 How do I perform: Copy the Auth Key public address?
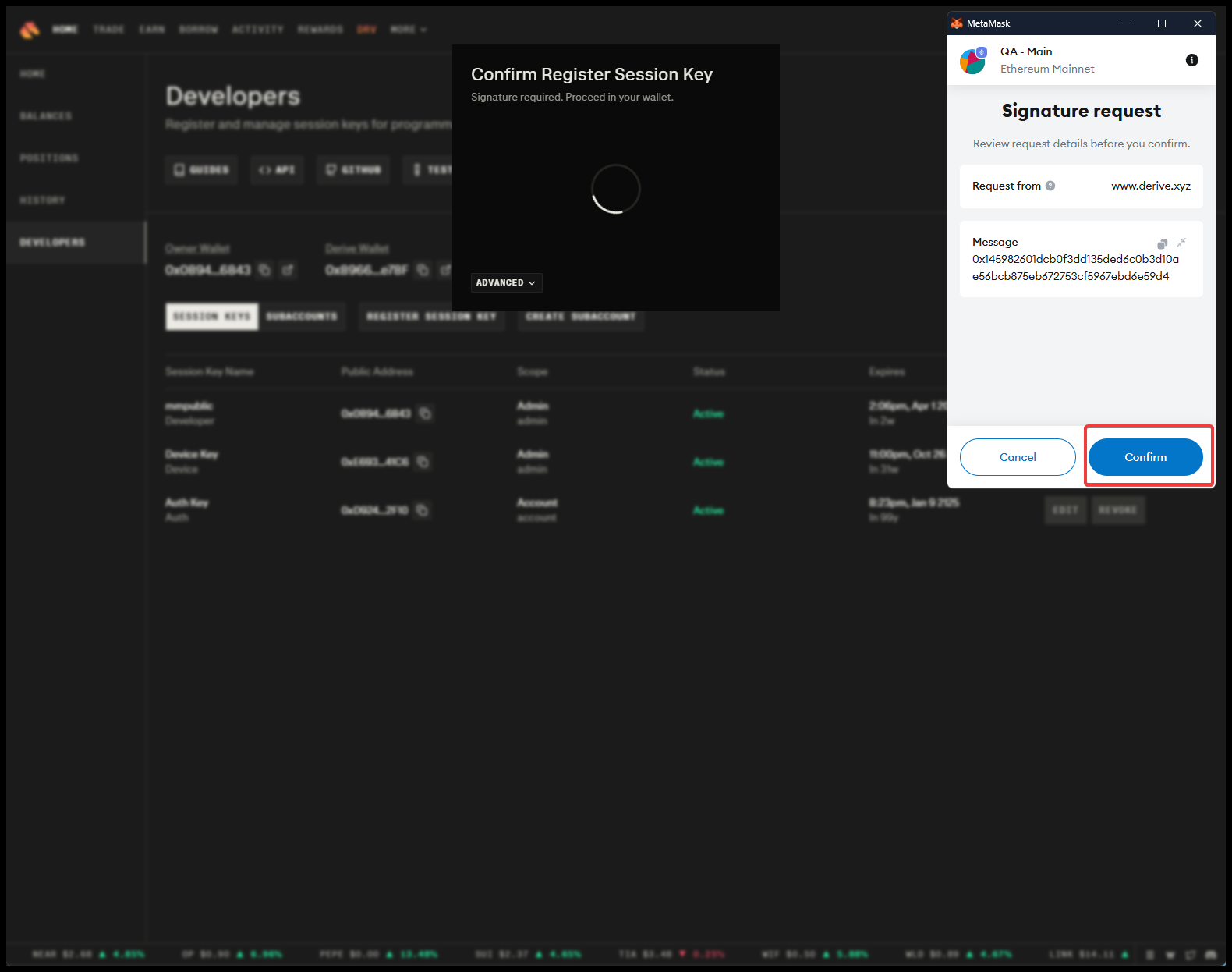point(422,510)
